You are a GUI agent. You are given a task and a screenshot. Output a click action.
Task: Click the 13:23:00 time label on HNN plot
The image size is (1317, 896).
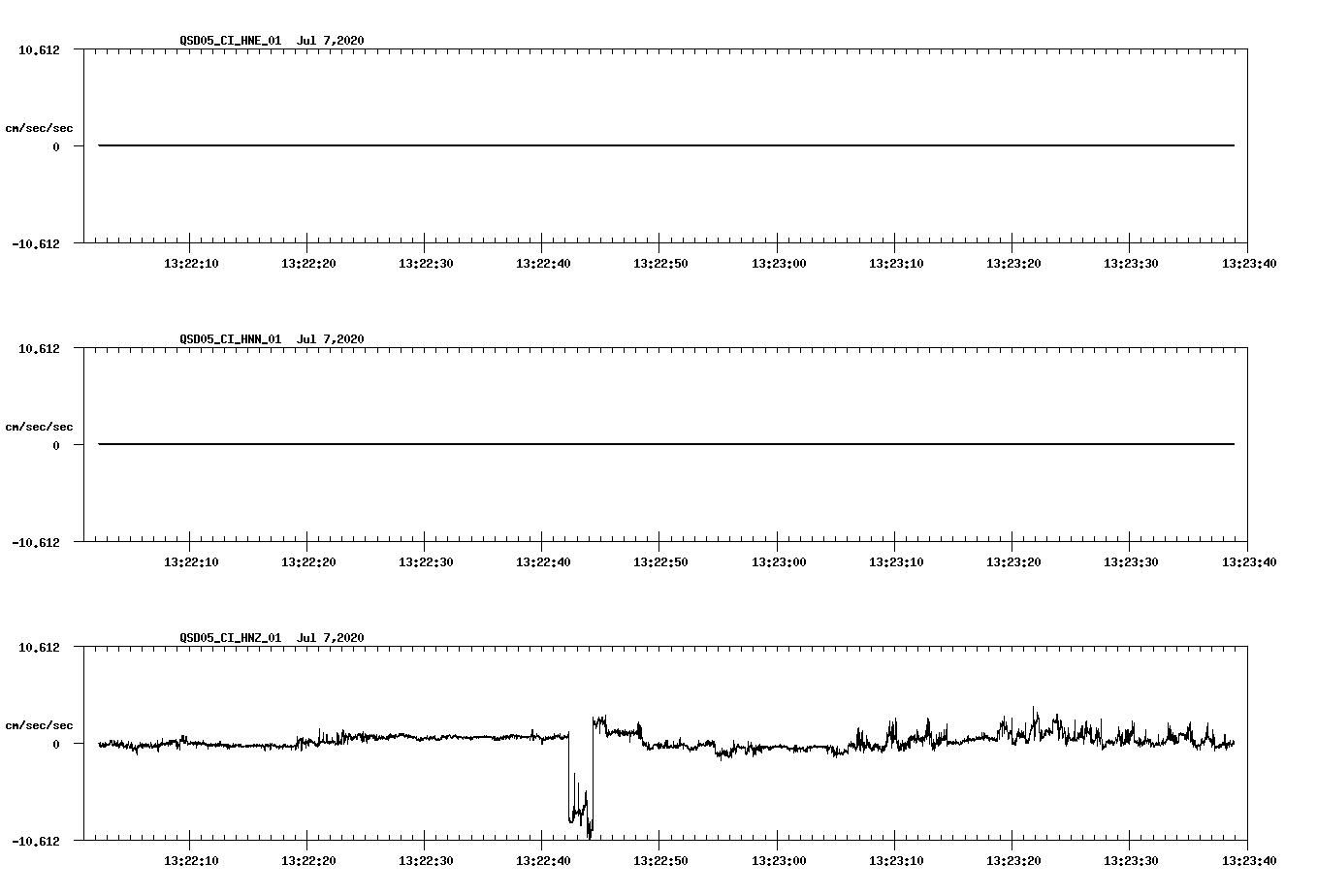(x=779, y=562)
